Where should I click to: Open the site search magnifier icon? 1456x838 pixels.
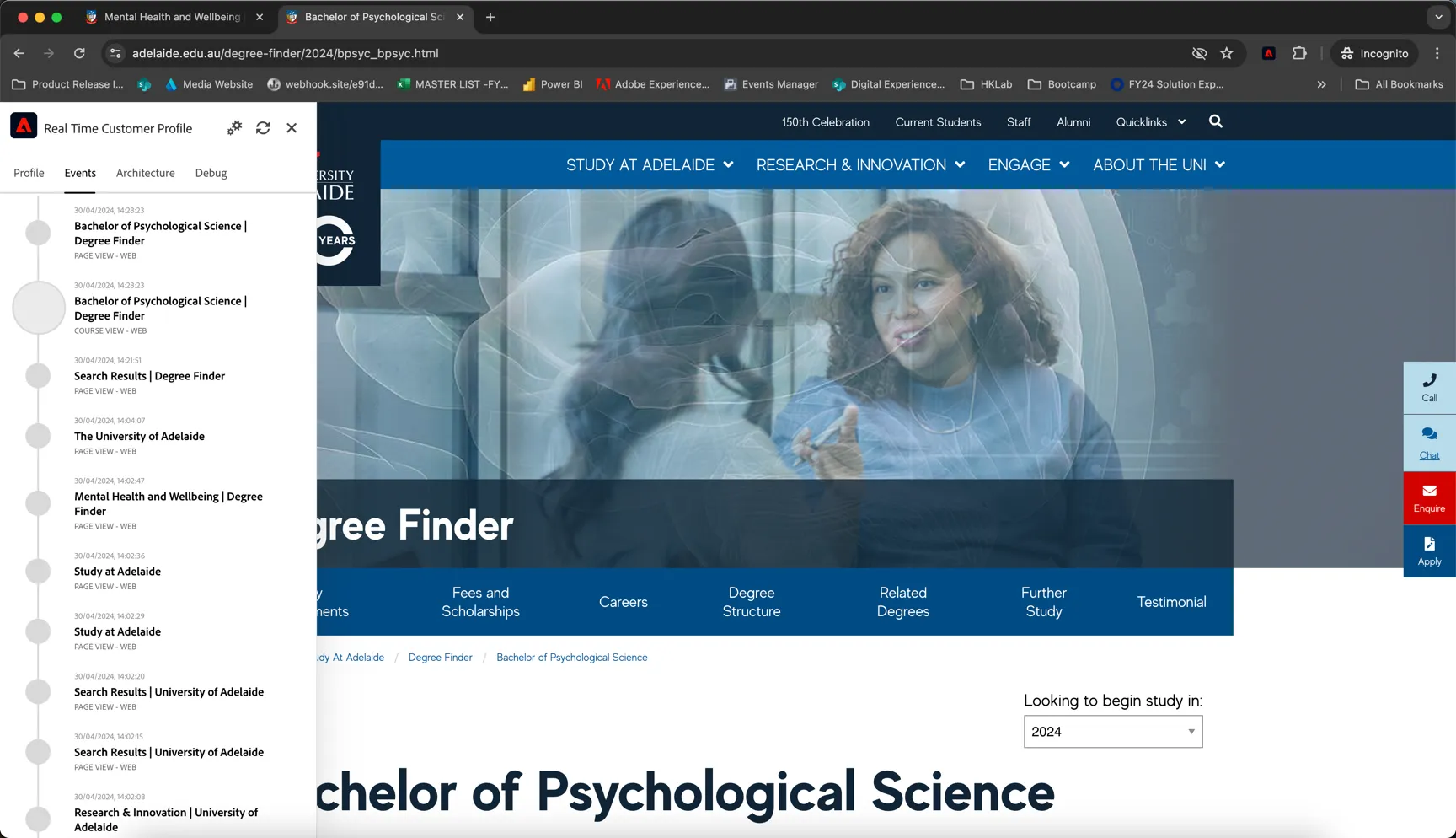[1215, 121]
